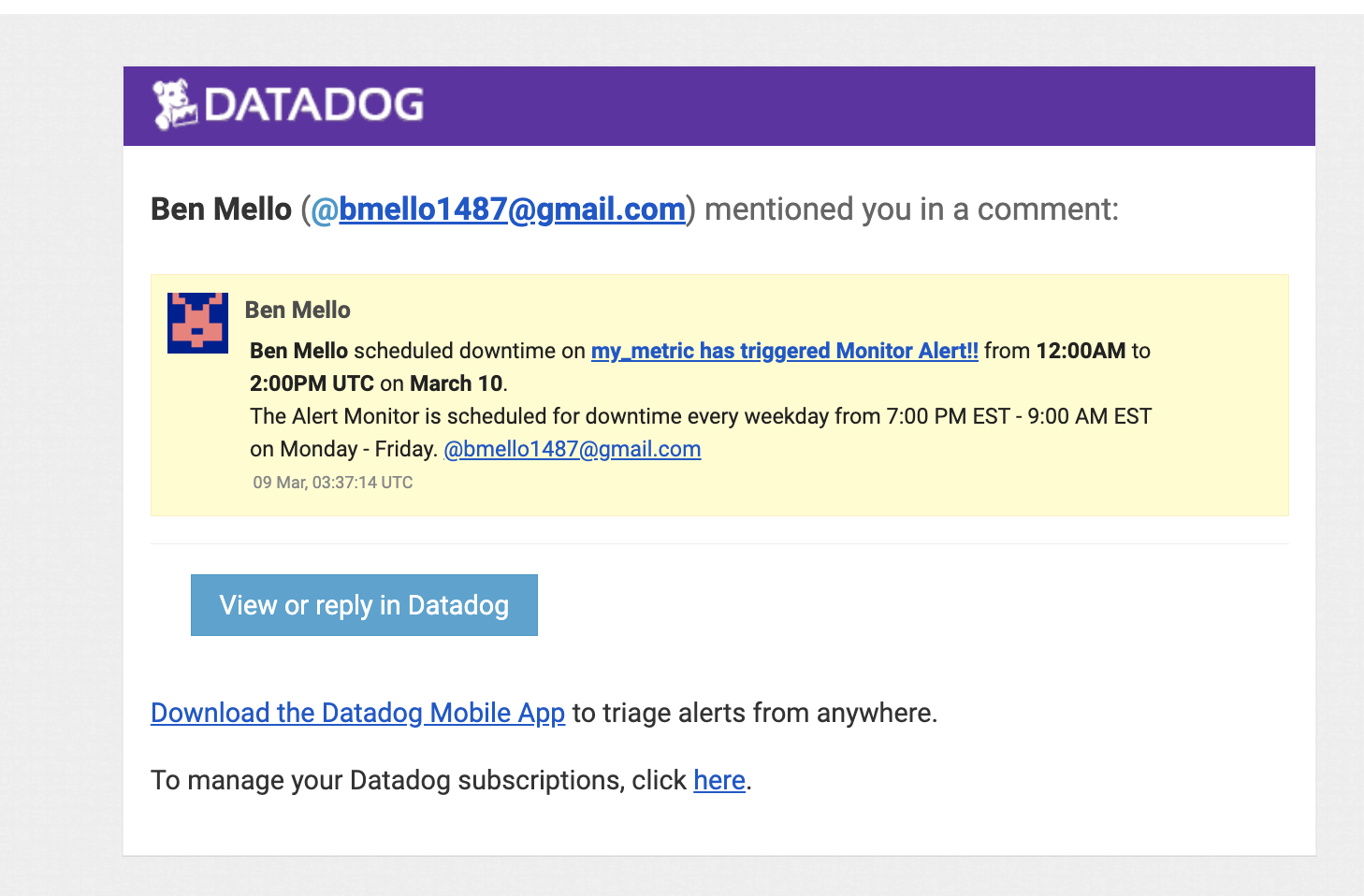Screen dimensions: 1364x896
Task: Click the 'View or reply in Datadog' button
Action: (364, 605)
